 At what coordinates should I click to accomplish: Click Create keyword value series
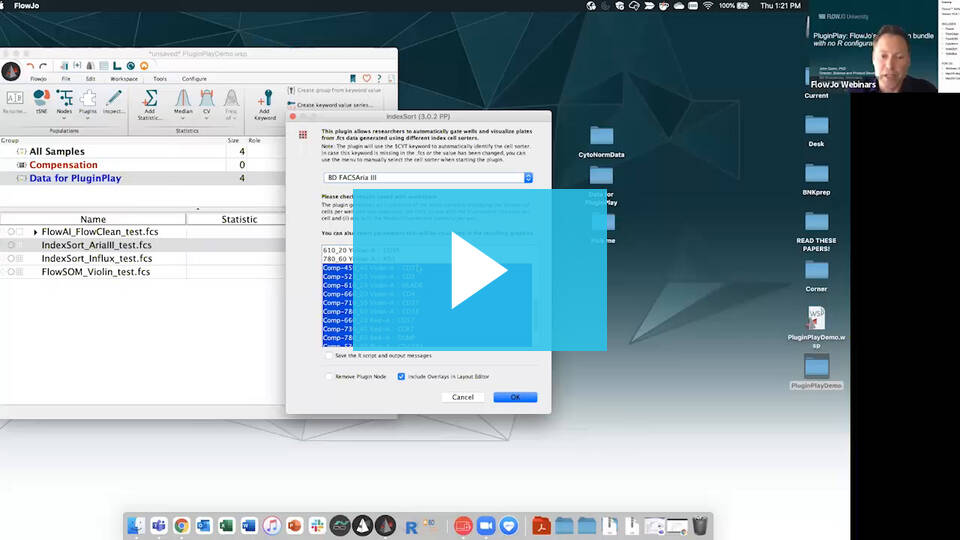330,105
